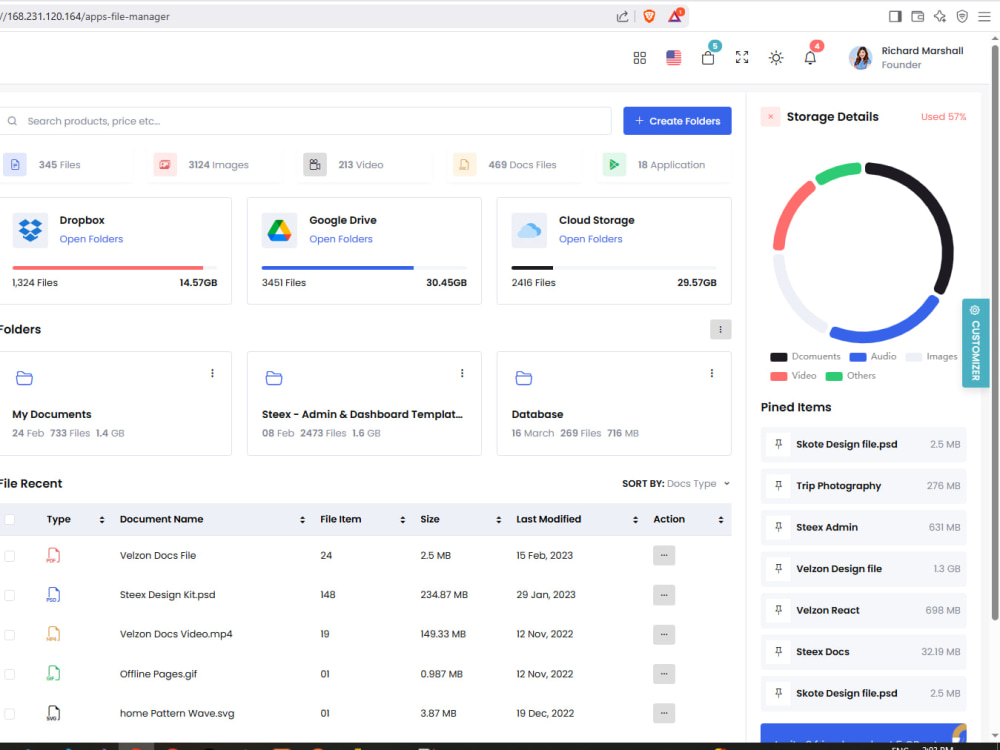
Task: Toggle fullscreen mode icon
Action: pyautogui.click(x=742, y=57)
